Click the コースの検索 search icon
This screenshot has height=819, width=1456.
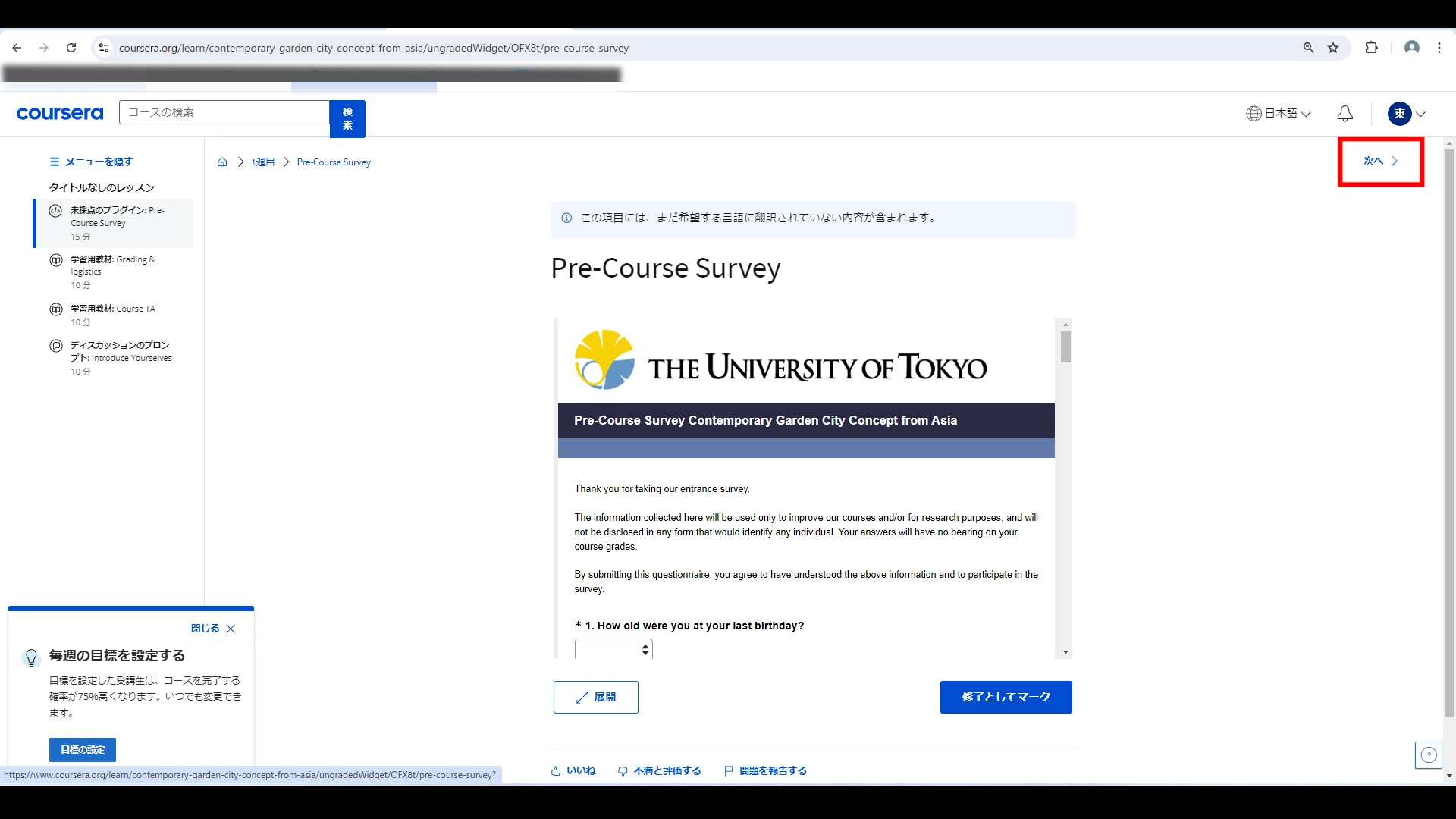(x=348, y=118)
